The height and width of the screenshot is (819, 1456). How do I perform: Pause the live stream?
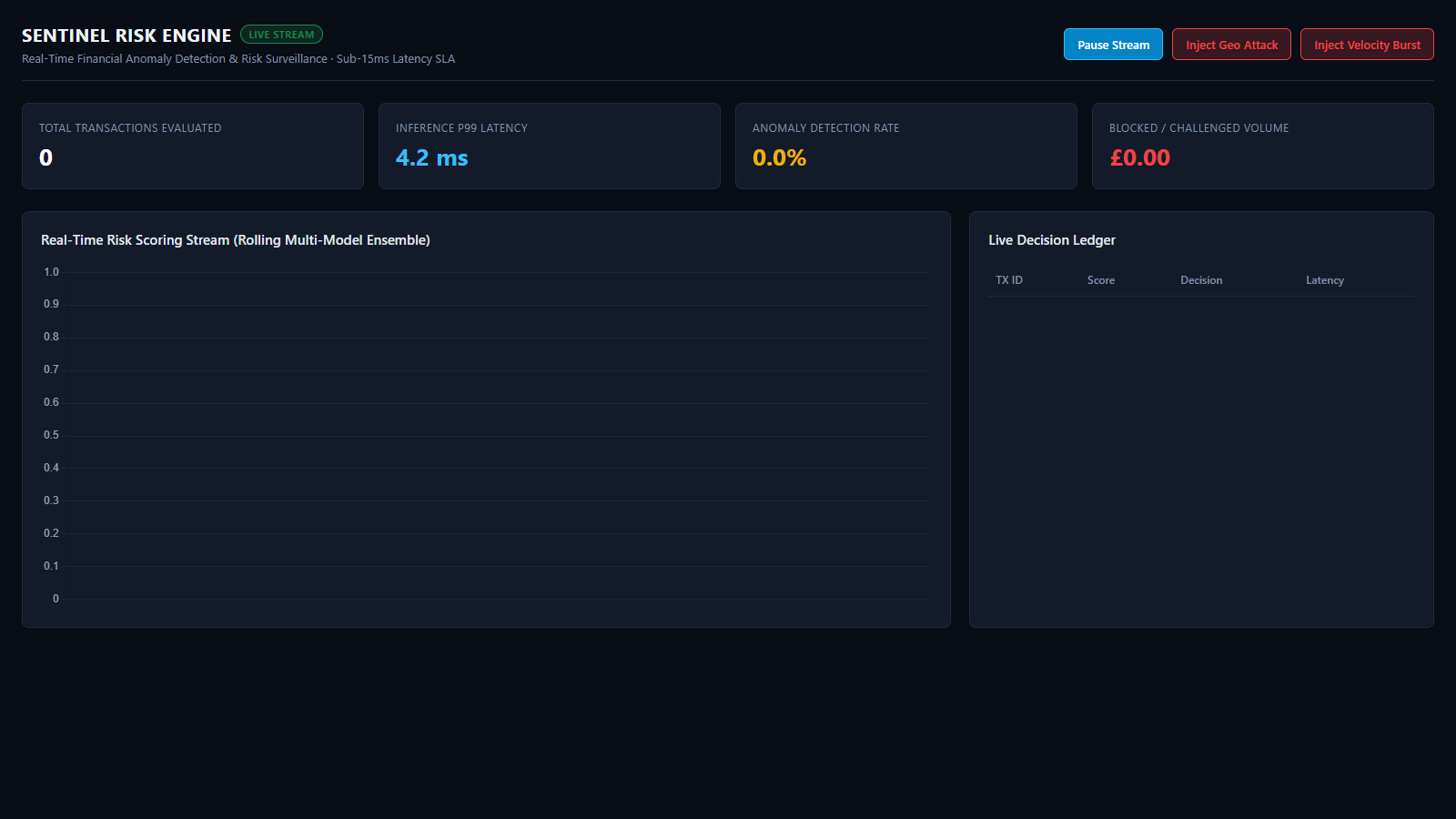click(1113, 45)
